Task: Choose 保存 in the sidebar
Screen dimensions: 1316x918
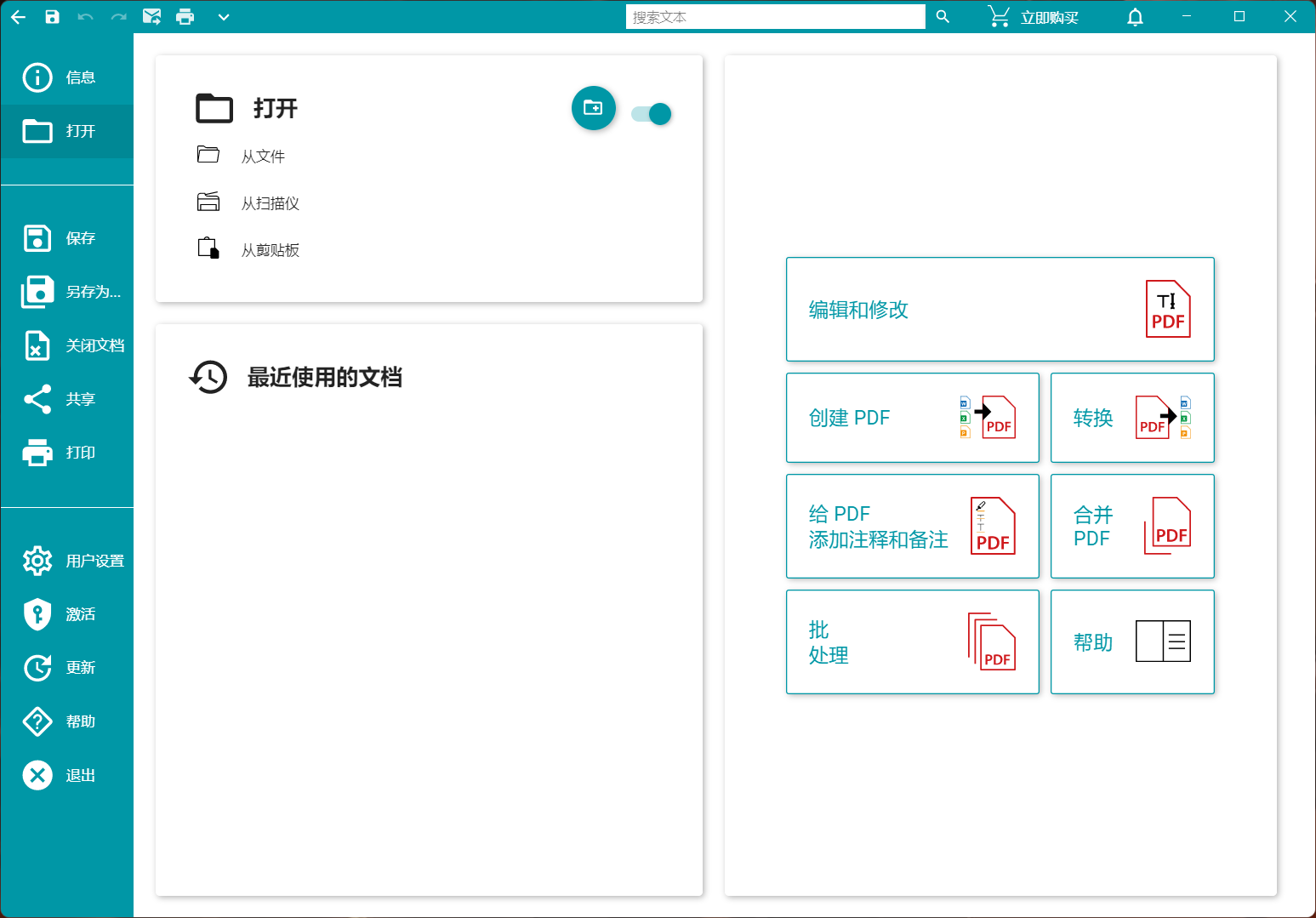Action: (x=67, y=238)
